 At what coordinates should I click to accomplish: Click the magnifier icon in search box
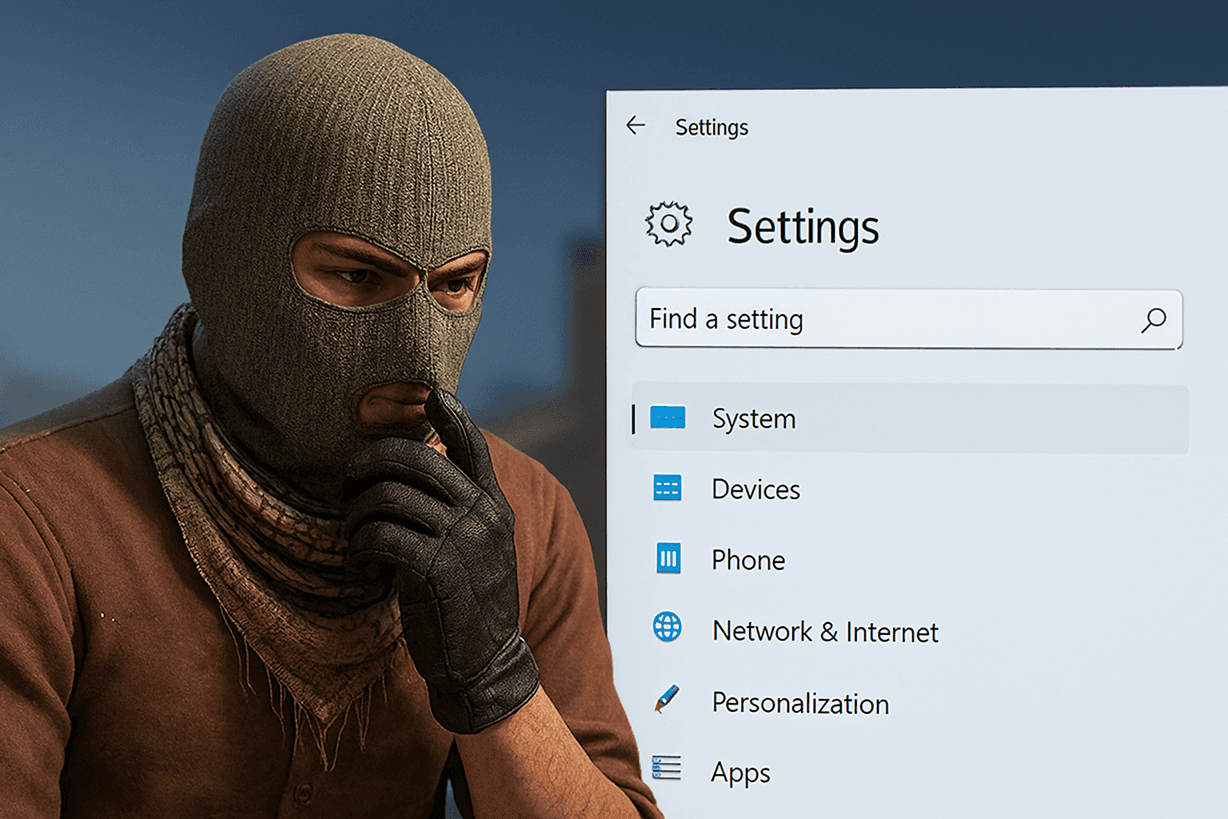[1154, 319]
